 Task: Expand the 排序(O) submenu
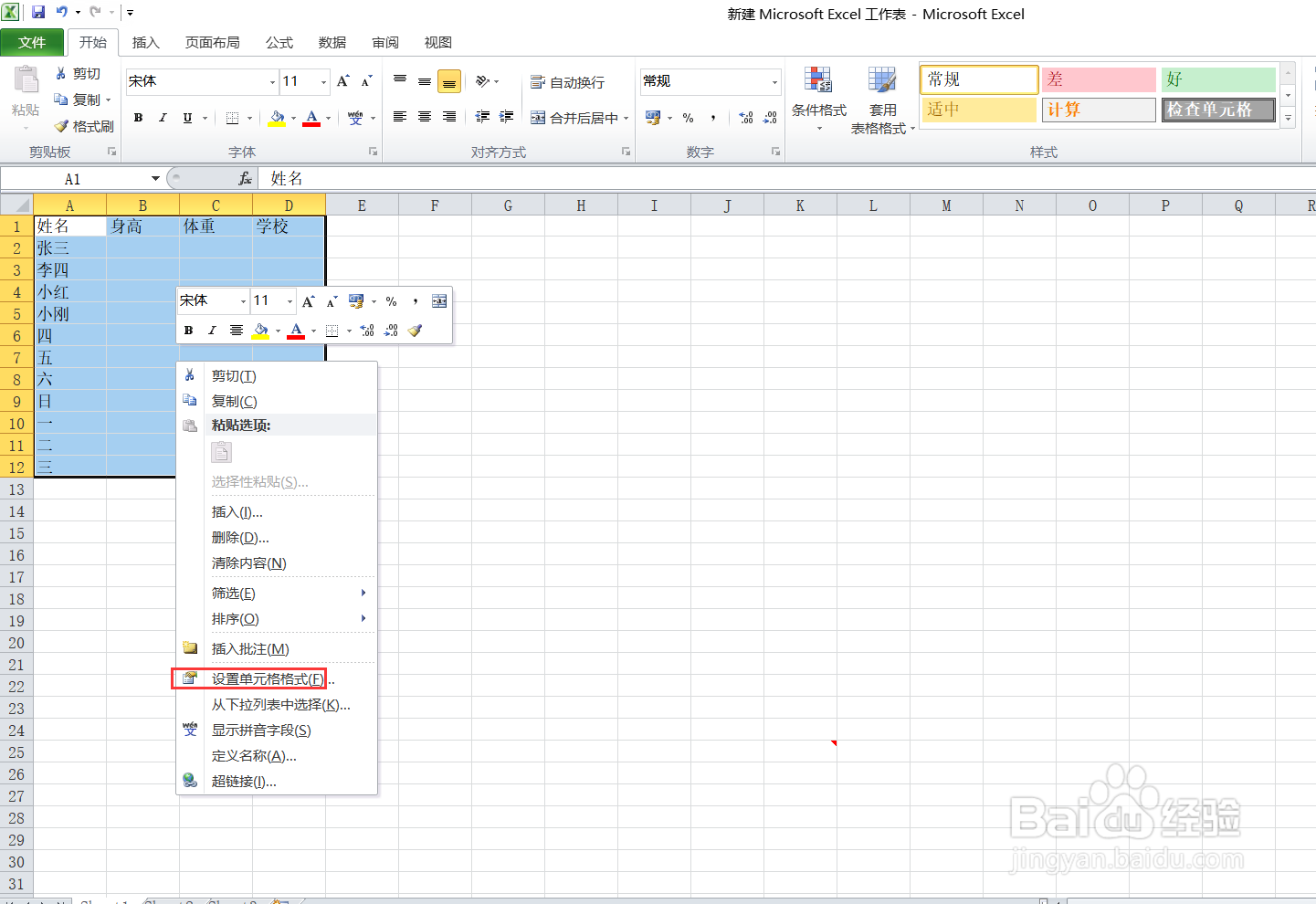tap(277, 619)
